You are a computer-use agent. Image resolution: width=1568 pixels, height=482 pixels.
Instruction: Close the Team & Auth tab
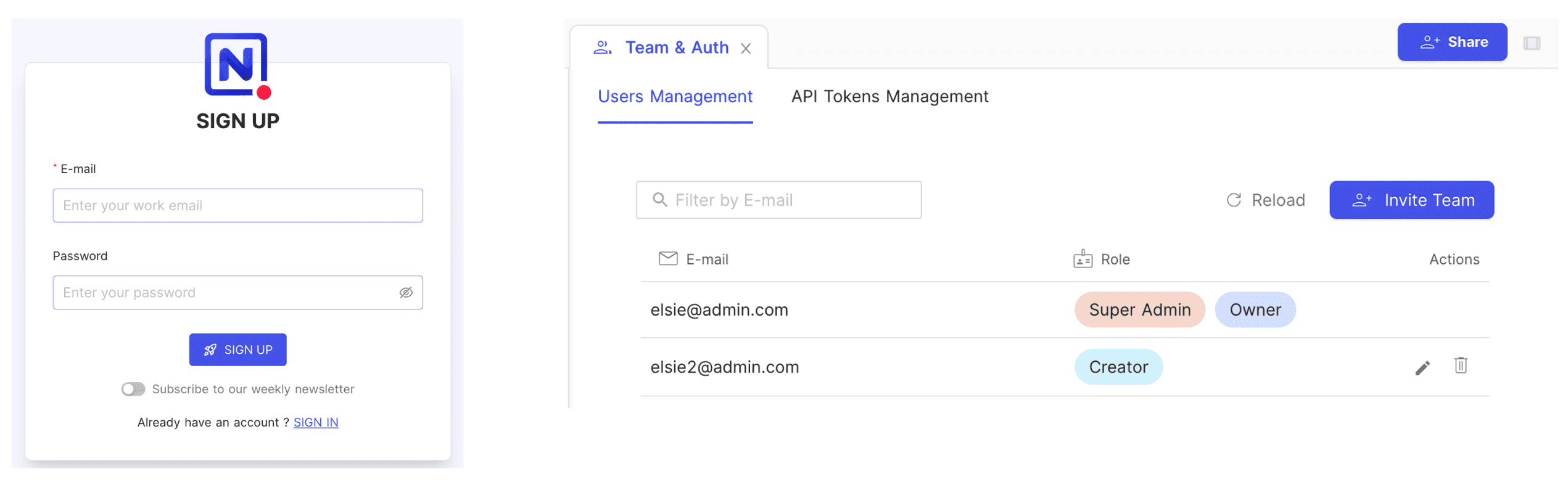click(x=746, y=49)
